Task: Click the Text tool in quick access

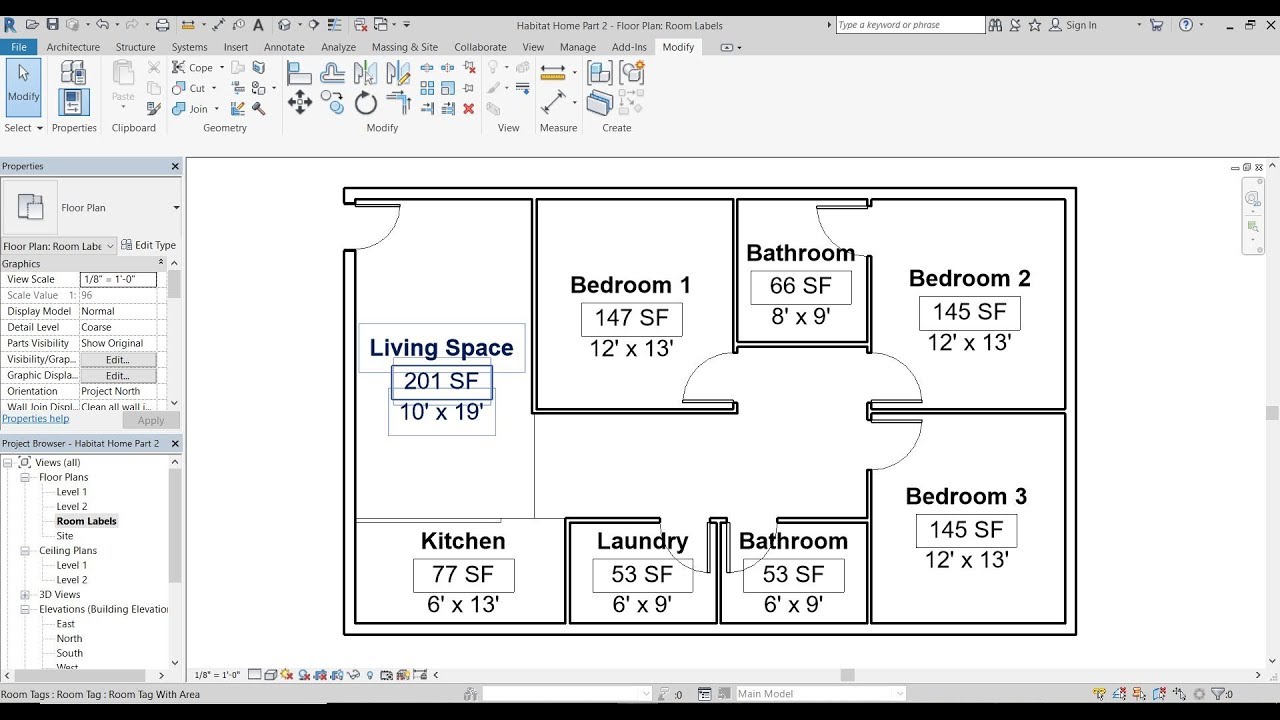Action: 259,25
